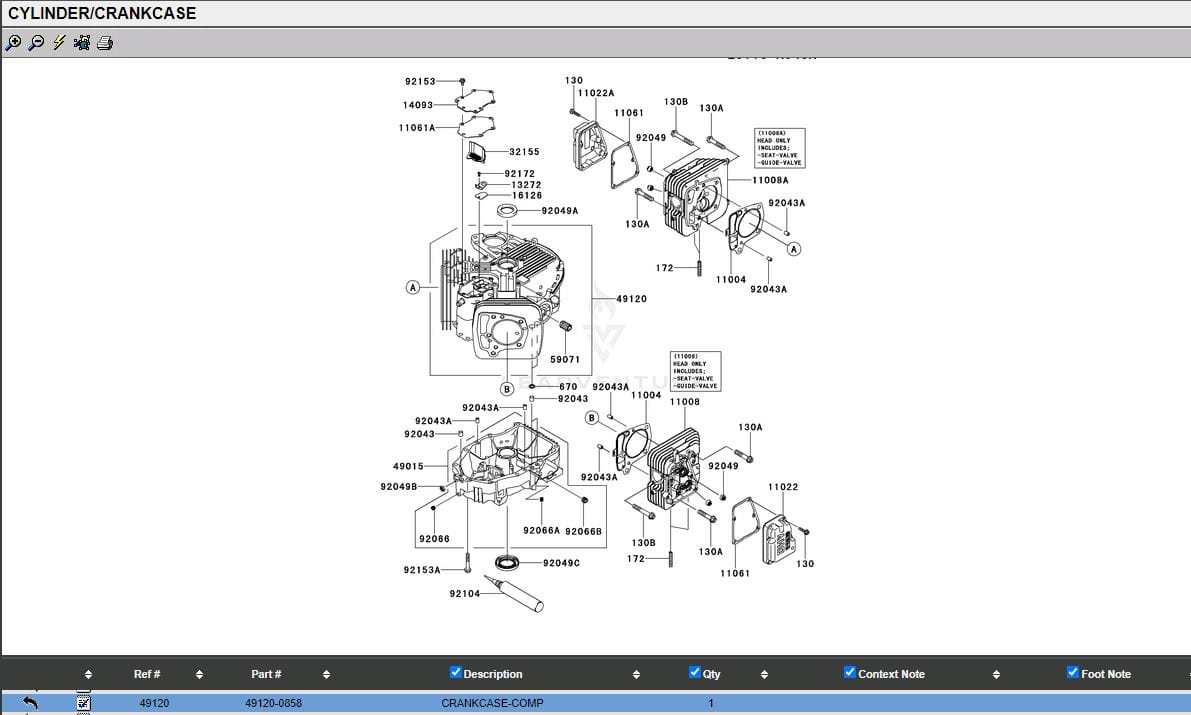Image resolution: width=1191 pixels, height=715 pixels.
Task: Disable the Context Note column checkbox
Action: 850,672
